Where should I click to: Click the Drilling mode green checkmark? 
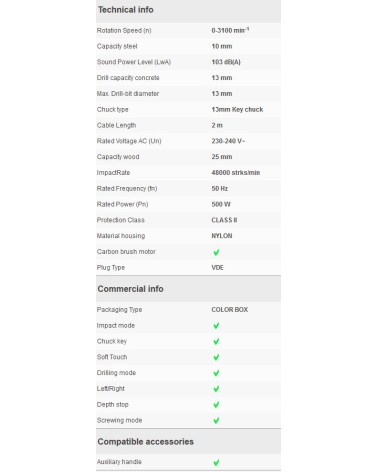pos(216,373)
